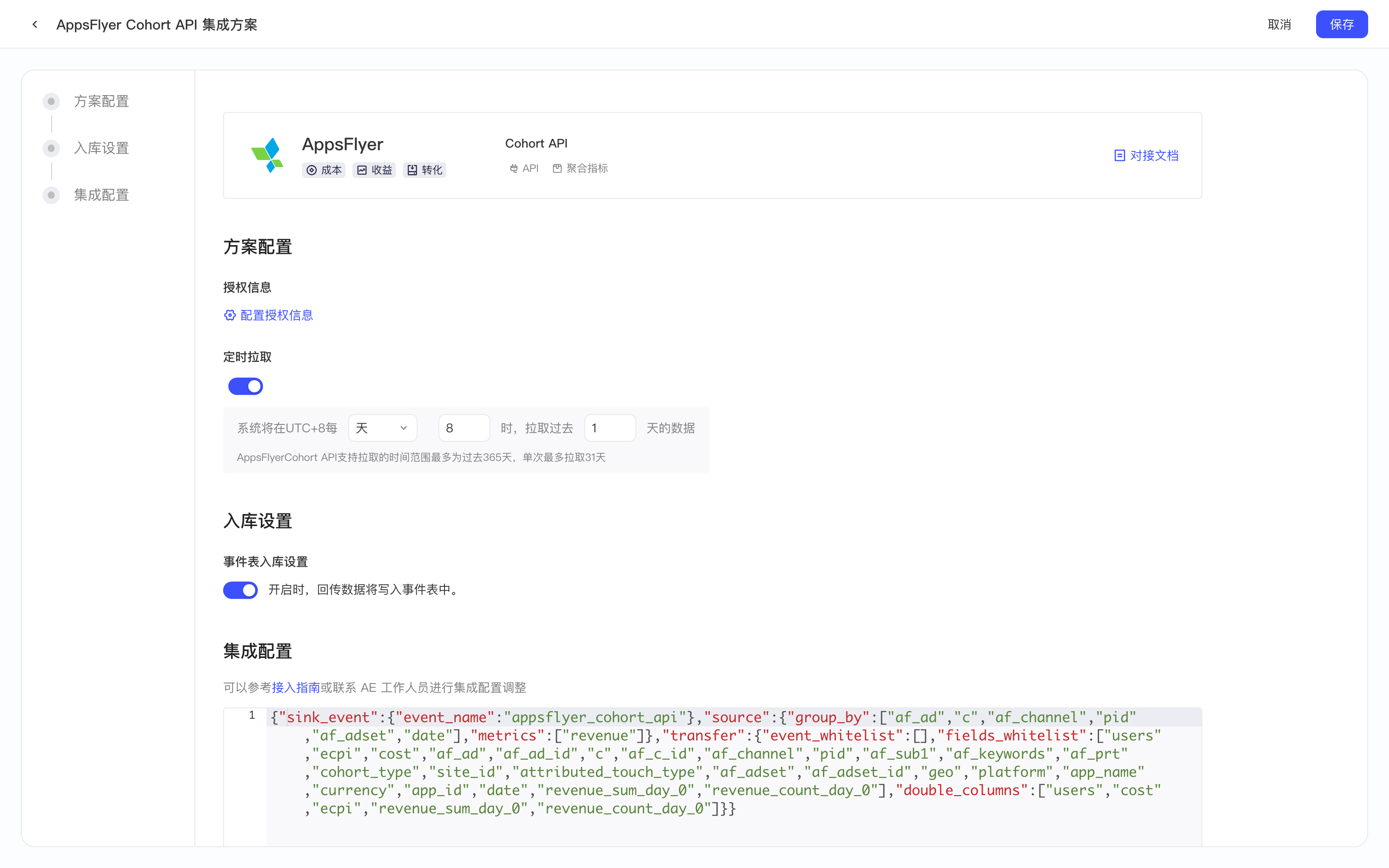This screenshot has height=868, width=1389.
Task: Click the 保存 save button
Action: point(1341,24)
